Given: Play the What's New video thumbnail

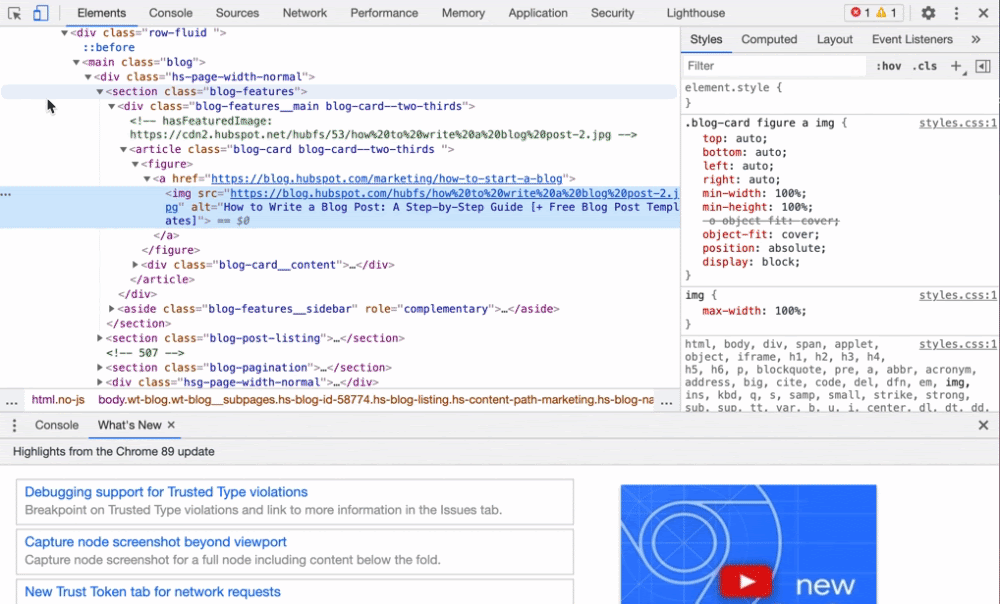Looking at the screenshot, I should tap(746, 580).
